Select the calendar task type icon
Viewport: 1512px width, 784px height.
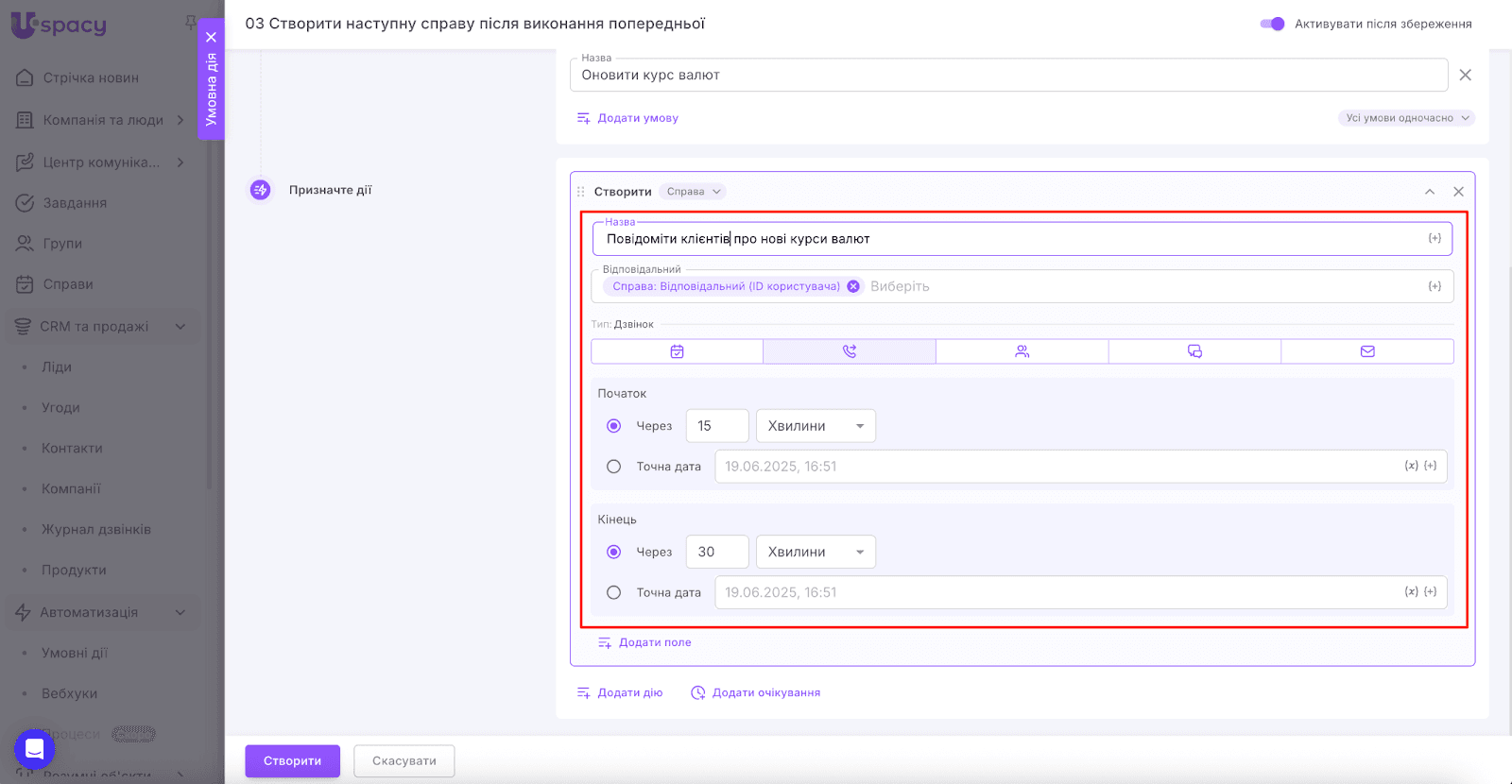(677, 351)
